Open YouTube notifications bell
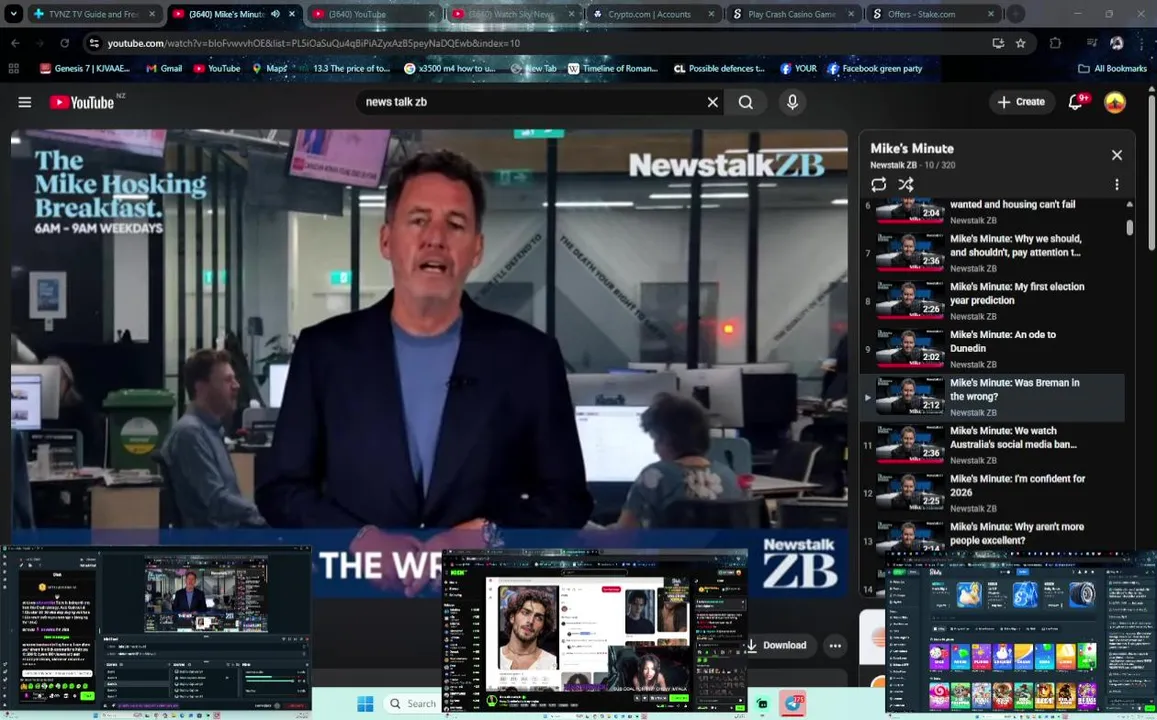The image size is (1157, 720). coord(1076,102)
